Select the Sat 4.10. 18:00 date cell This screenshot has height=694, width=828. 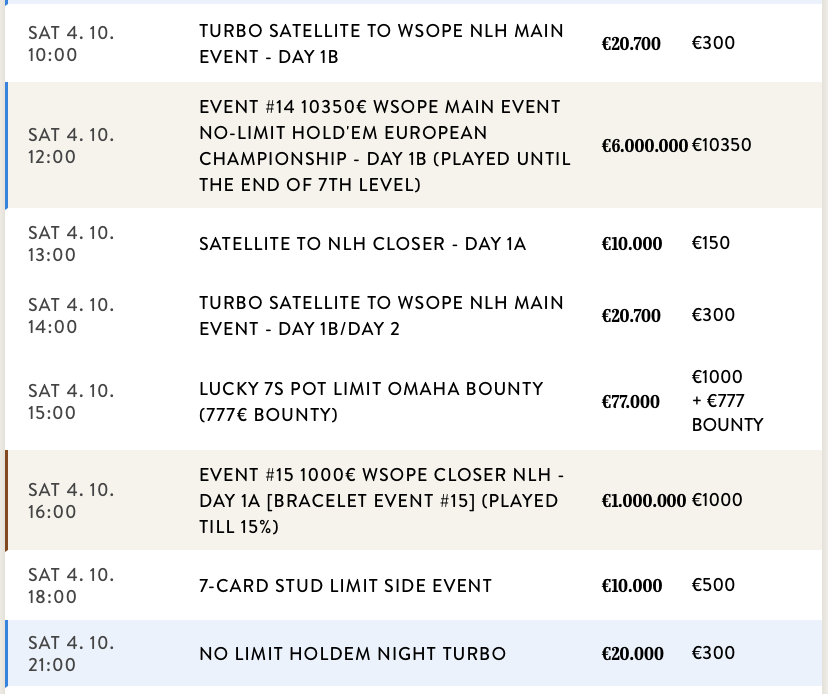click(x=70, y=585)
